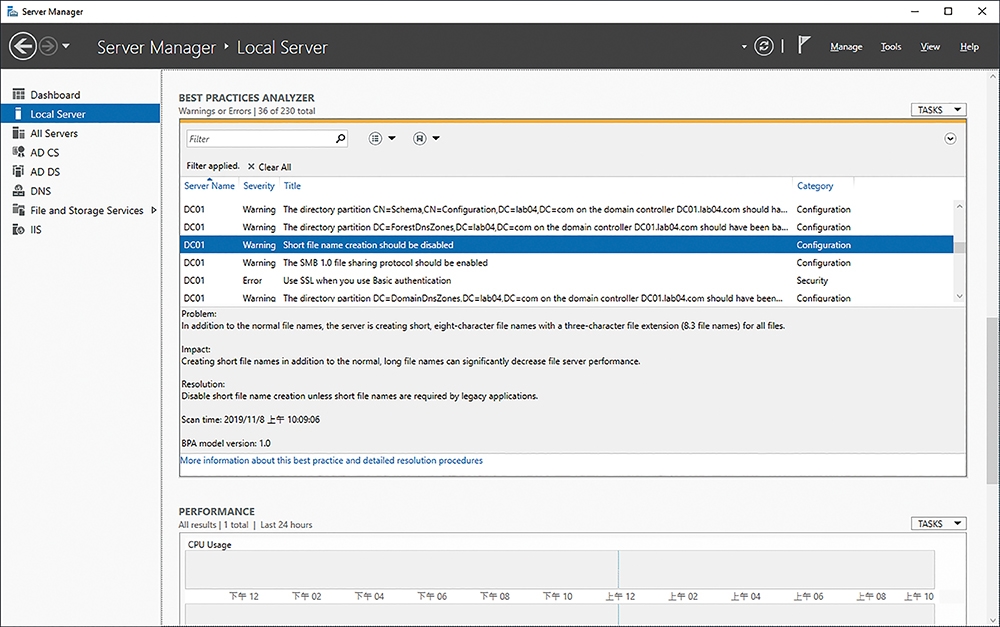Open the AD CS role page
The image size is (1000, 627).
pyautogui.click(x=80, y=152)
